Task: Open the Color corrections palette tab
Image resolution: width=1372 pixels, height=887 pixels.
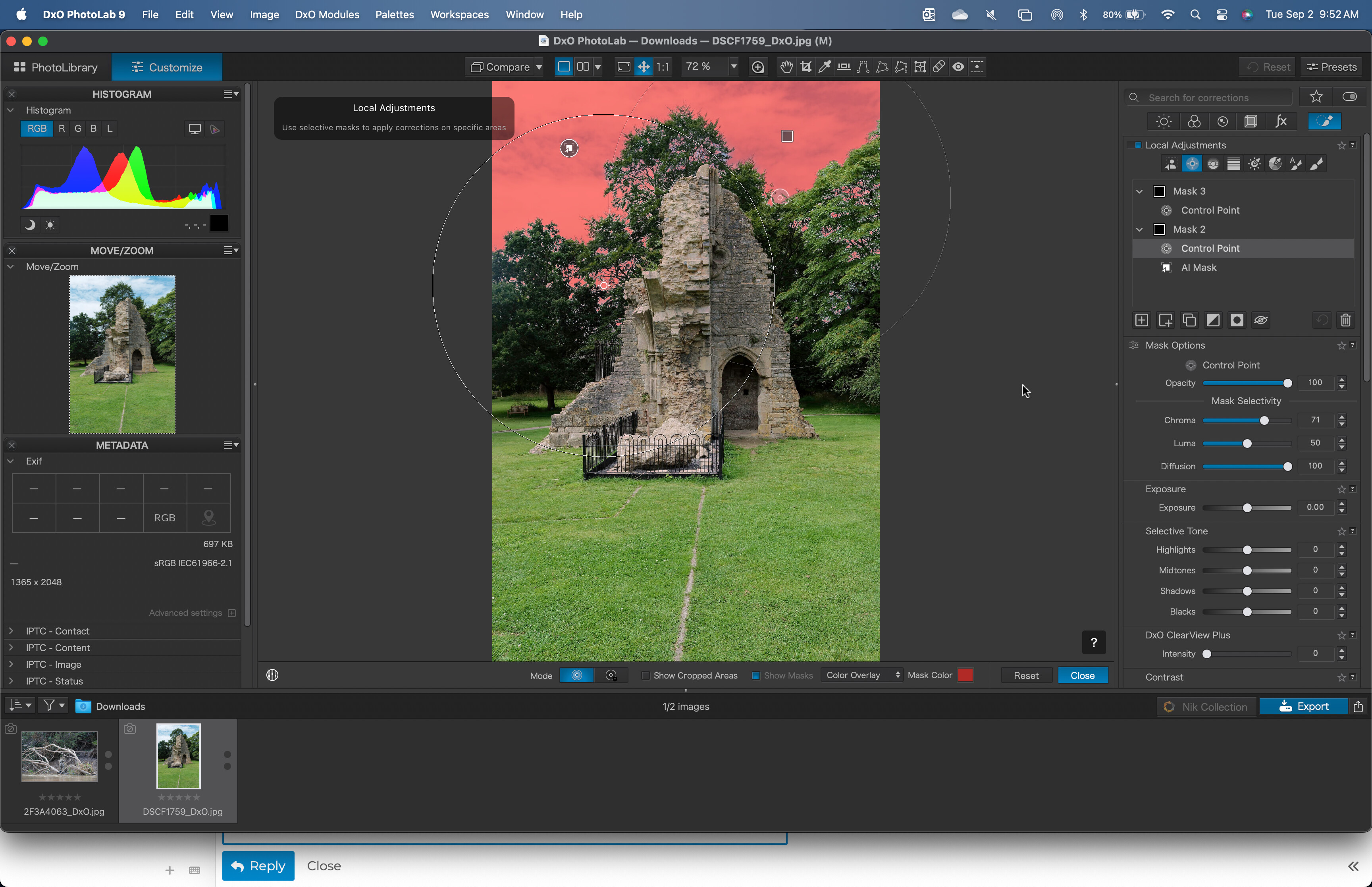Action: click(1193, 121)
